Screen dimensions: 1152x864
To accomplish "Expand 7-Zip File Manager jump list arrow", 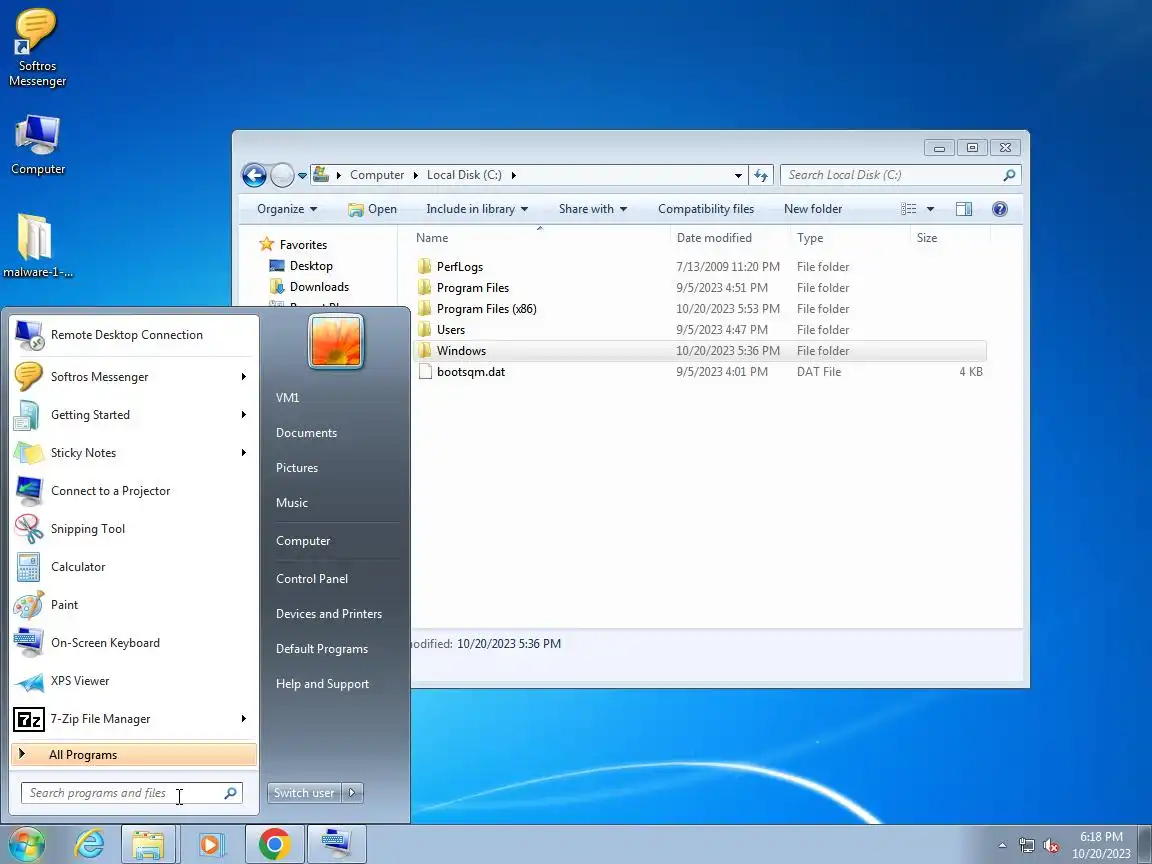I will click(x=244, y=719).
